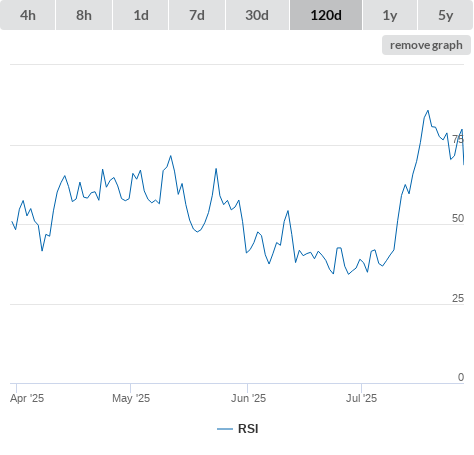Select the 4h time range tab
This screenshot has width=474, height=455.
click(28, 15)
